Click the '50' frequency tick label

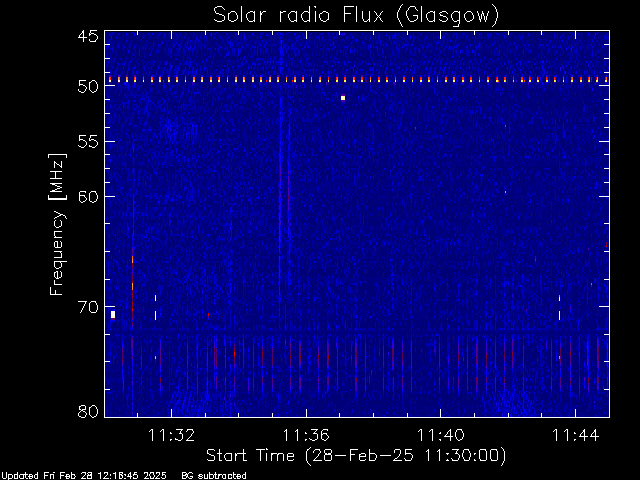88,87
